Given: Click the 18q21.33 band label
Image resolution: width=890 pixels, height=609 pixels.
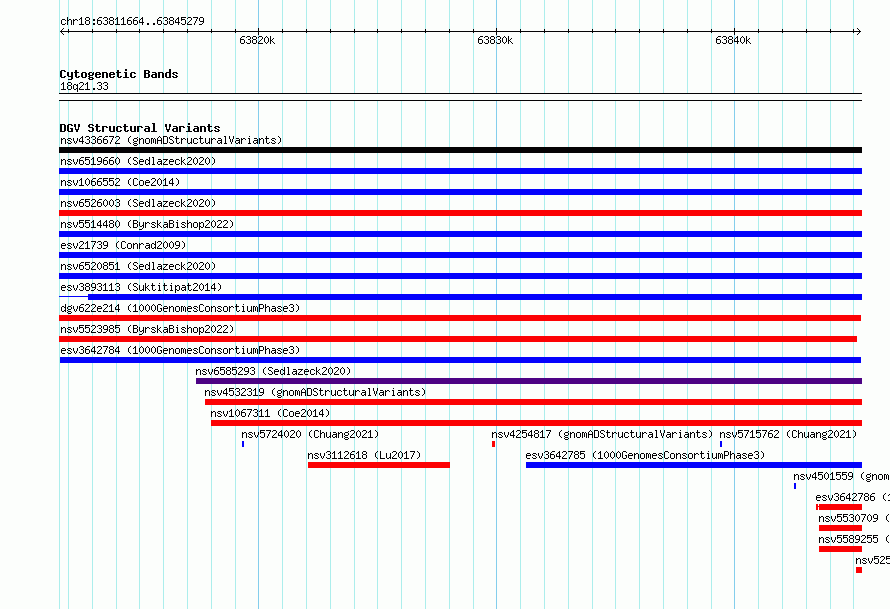Looking at the screenshot, I should coord(84,86).
